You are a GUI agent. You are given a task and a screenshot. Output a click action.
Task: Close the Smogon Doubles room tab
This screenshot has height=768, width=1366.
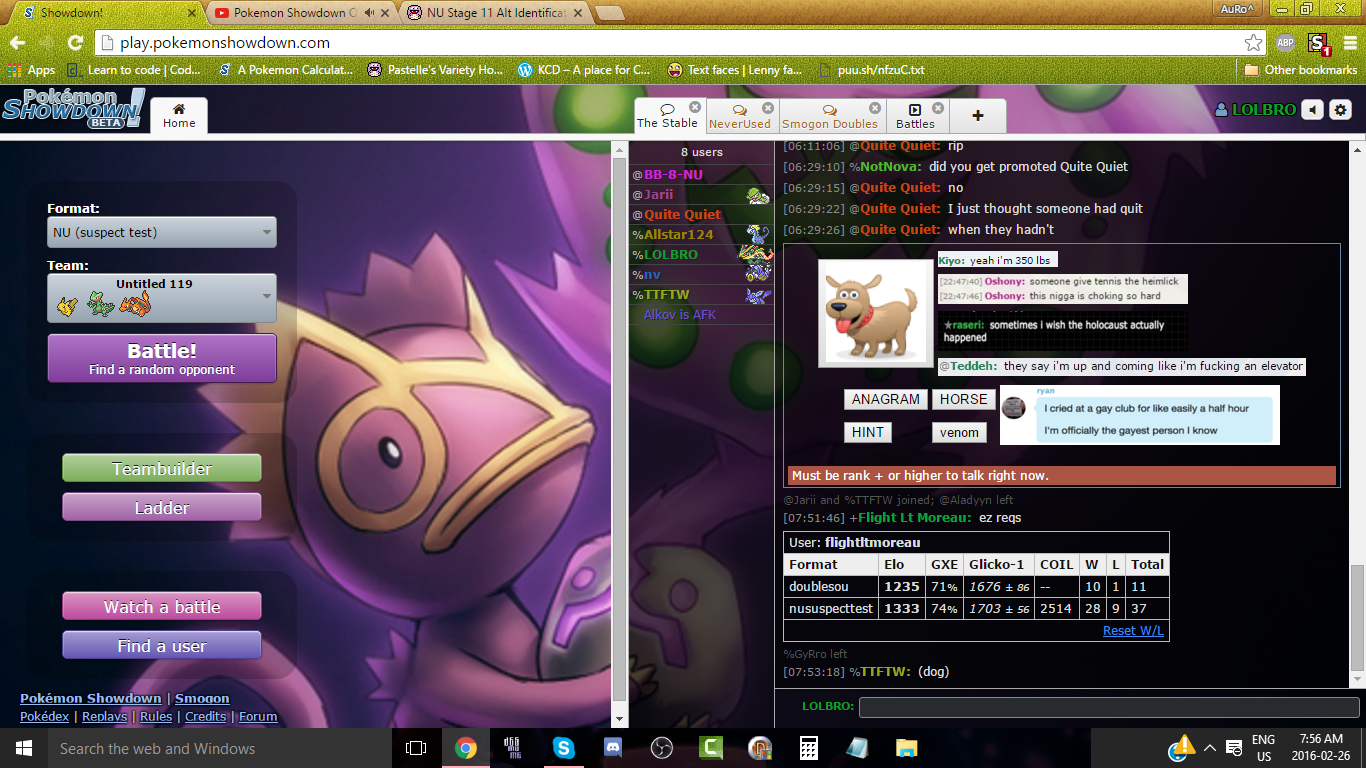pyautogui.click(x=875, y=107)
